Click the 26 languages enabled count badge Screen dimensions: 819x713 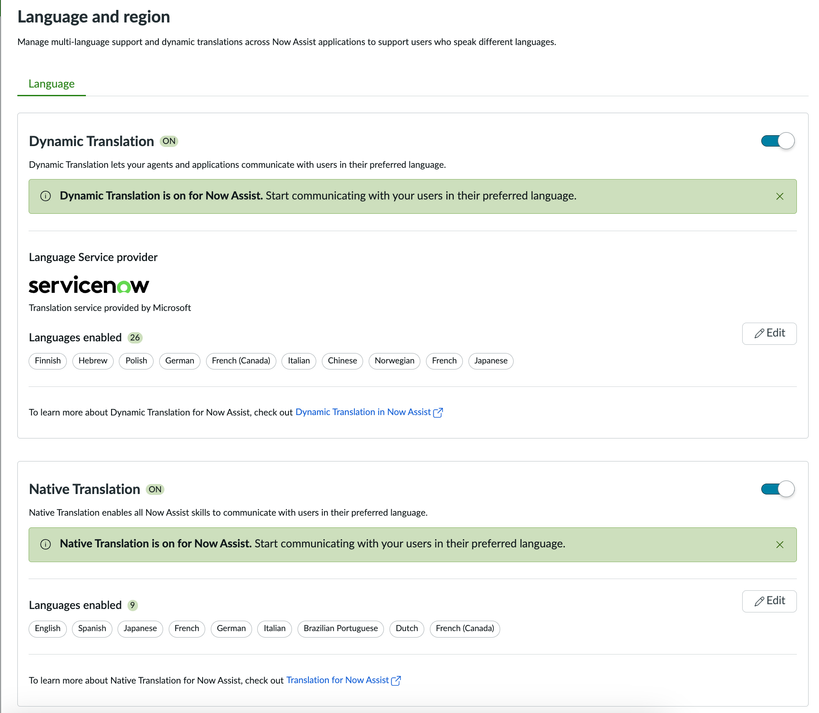tap(135, 338)
